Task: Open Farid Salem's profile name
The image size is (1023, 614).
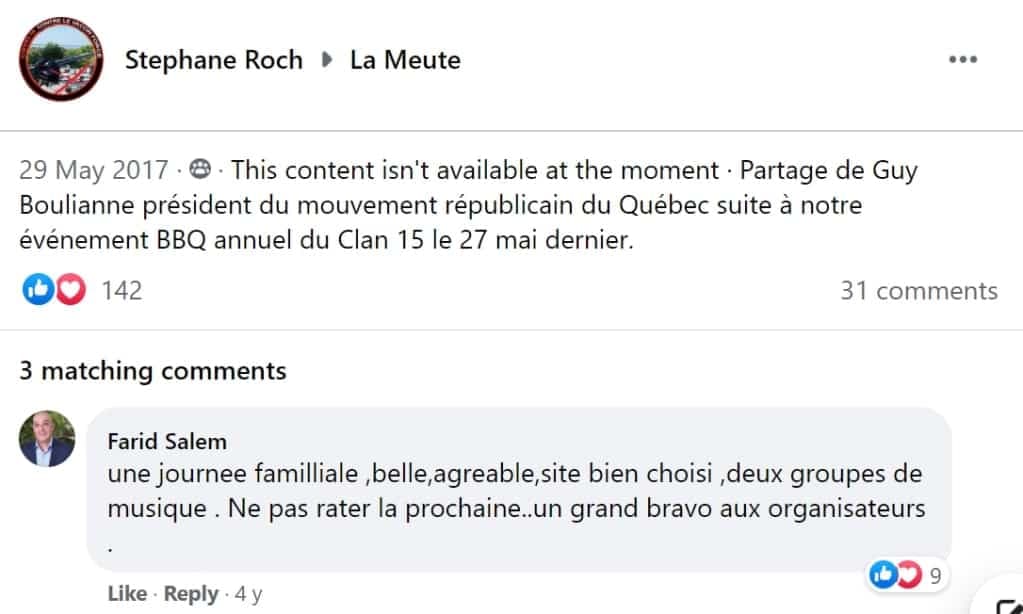Action: pos(165,441)
